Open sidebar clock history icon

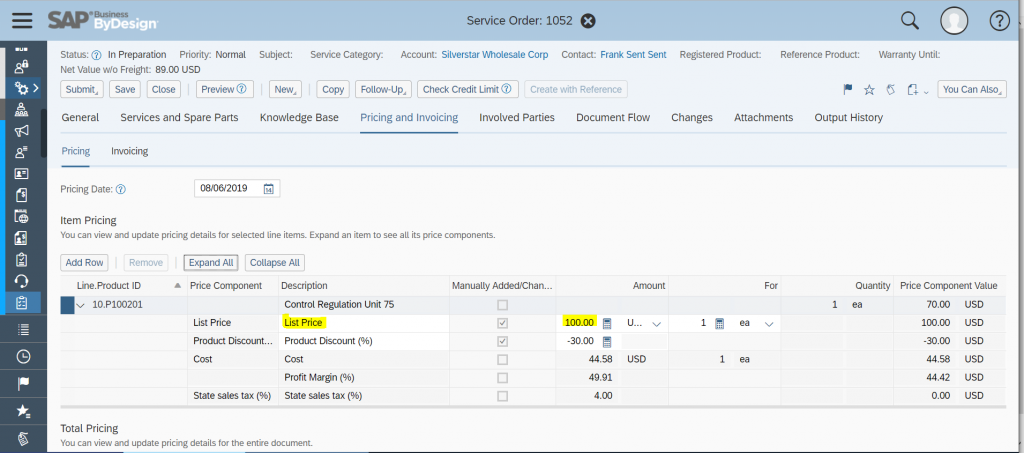pyautogui.click(x=24, y=356)
